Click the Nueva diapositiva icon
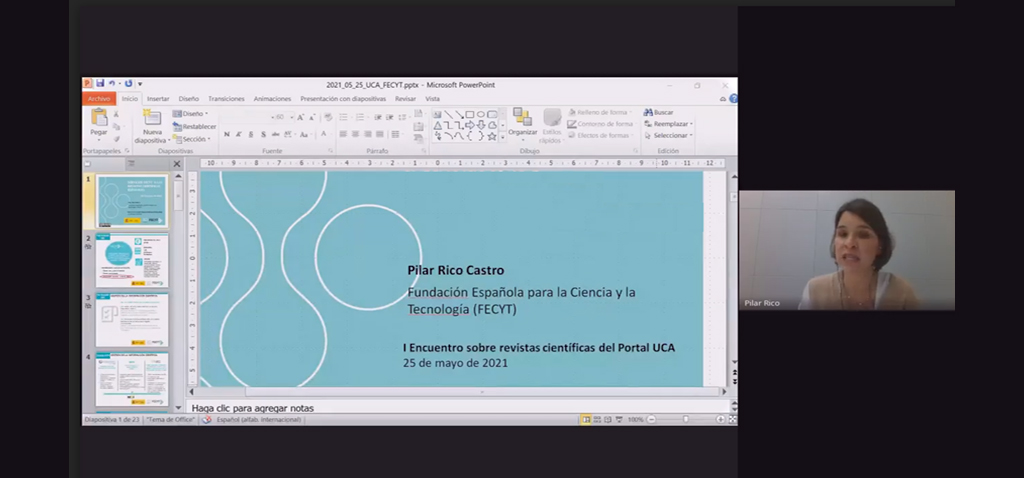This screenshot has height=478, width=1024. pos(152,118)
